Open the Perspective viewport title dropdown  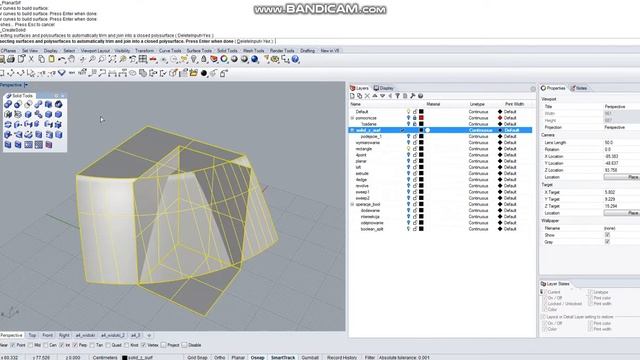tap(26, 85)
